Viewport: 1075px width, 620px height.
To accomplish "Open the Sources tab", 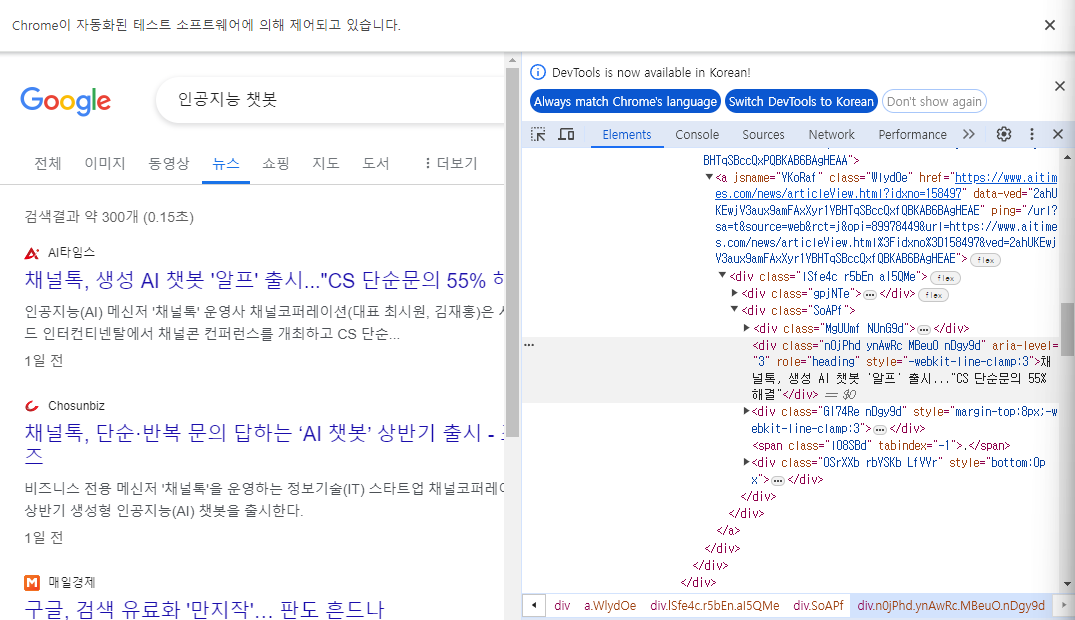I will (x=763, y=134).
